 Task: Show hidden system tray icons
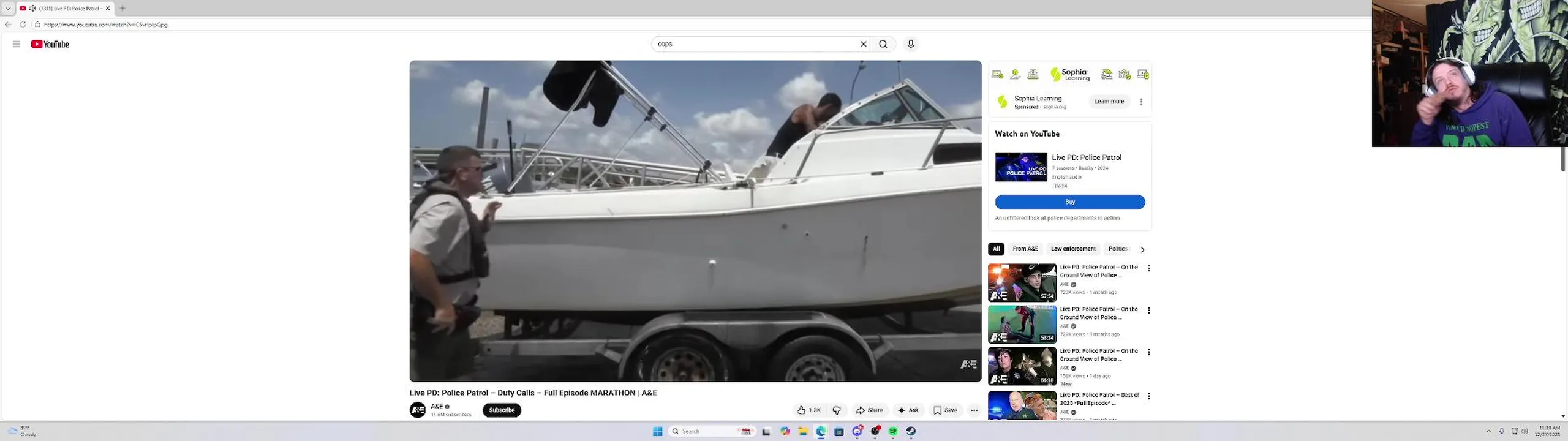tap(1488, 431)
